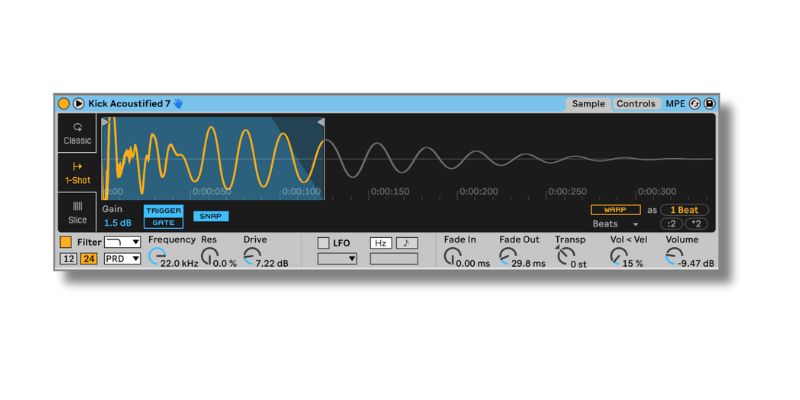Screen dimensions: 800x400
Task: Click the Vol < Vel knob
Action: pos(619,257)
